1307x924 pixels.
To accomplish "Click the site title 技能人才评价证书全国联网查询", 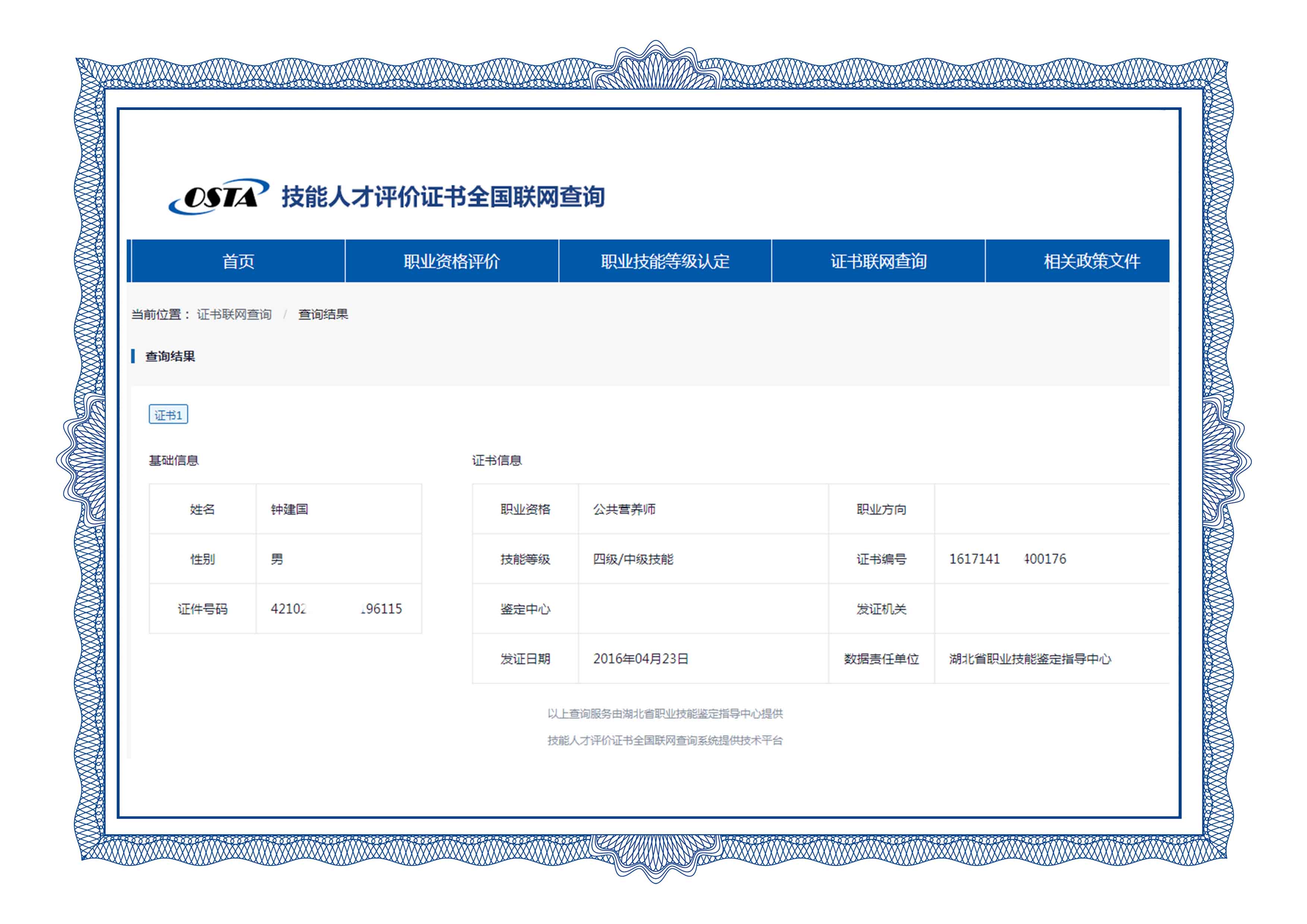I will pos(443,197).
